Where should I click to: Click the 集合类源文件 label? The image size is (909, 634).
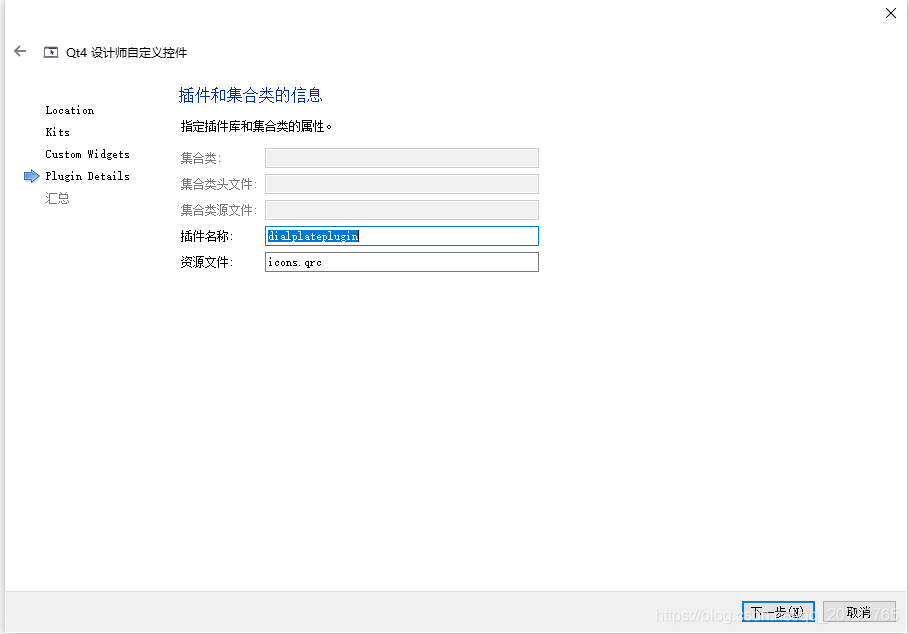pos(219,210)
